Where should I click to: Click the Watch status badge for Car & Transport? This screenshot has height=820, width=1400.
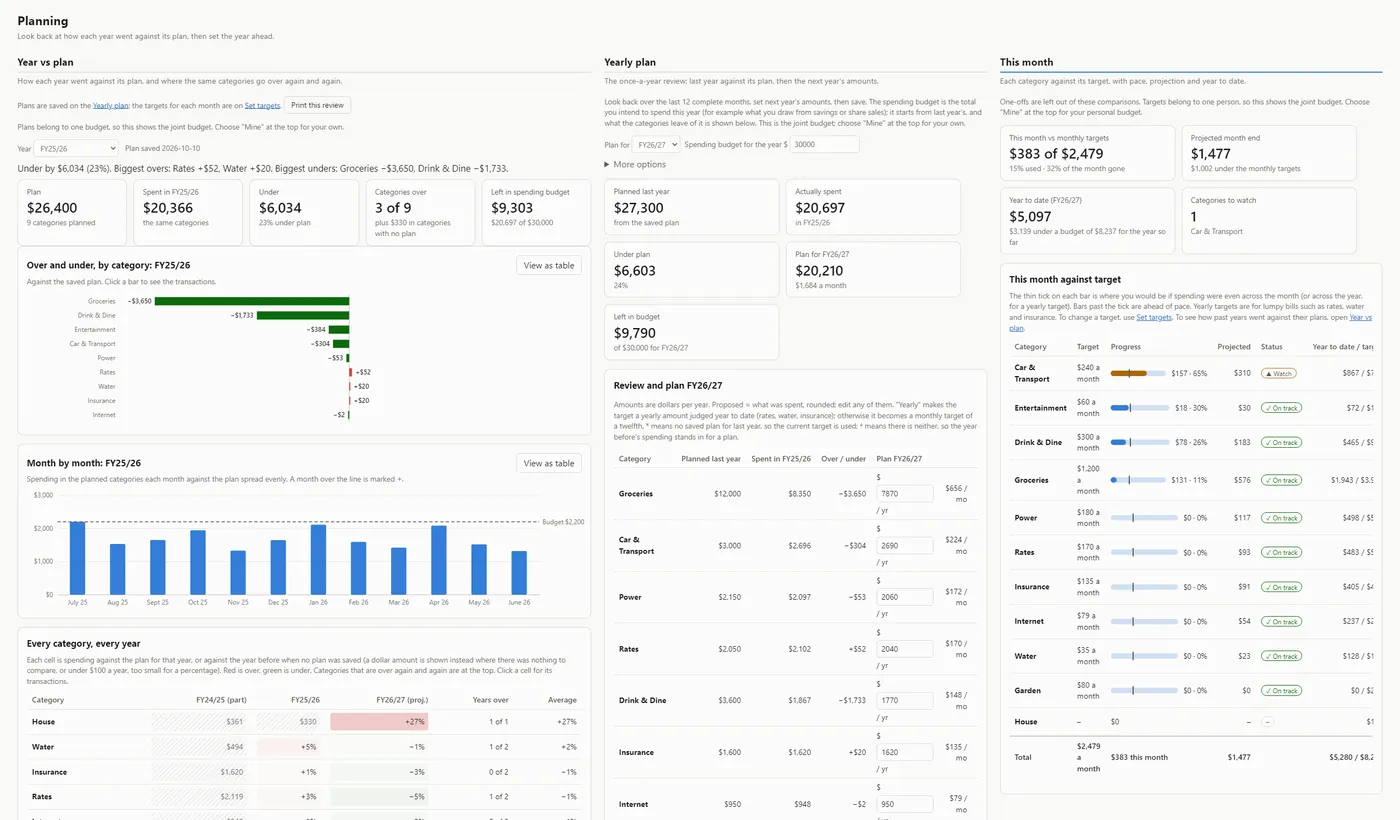(x=1279, y=373)
